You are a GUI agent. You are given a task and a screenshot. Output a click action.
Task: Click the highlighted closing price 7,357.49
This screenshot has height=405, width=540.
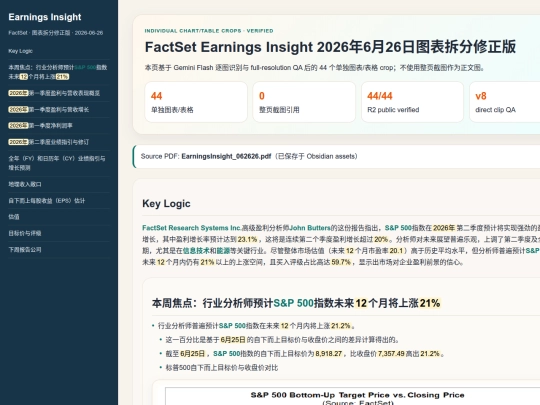tap(391, 354)
